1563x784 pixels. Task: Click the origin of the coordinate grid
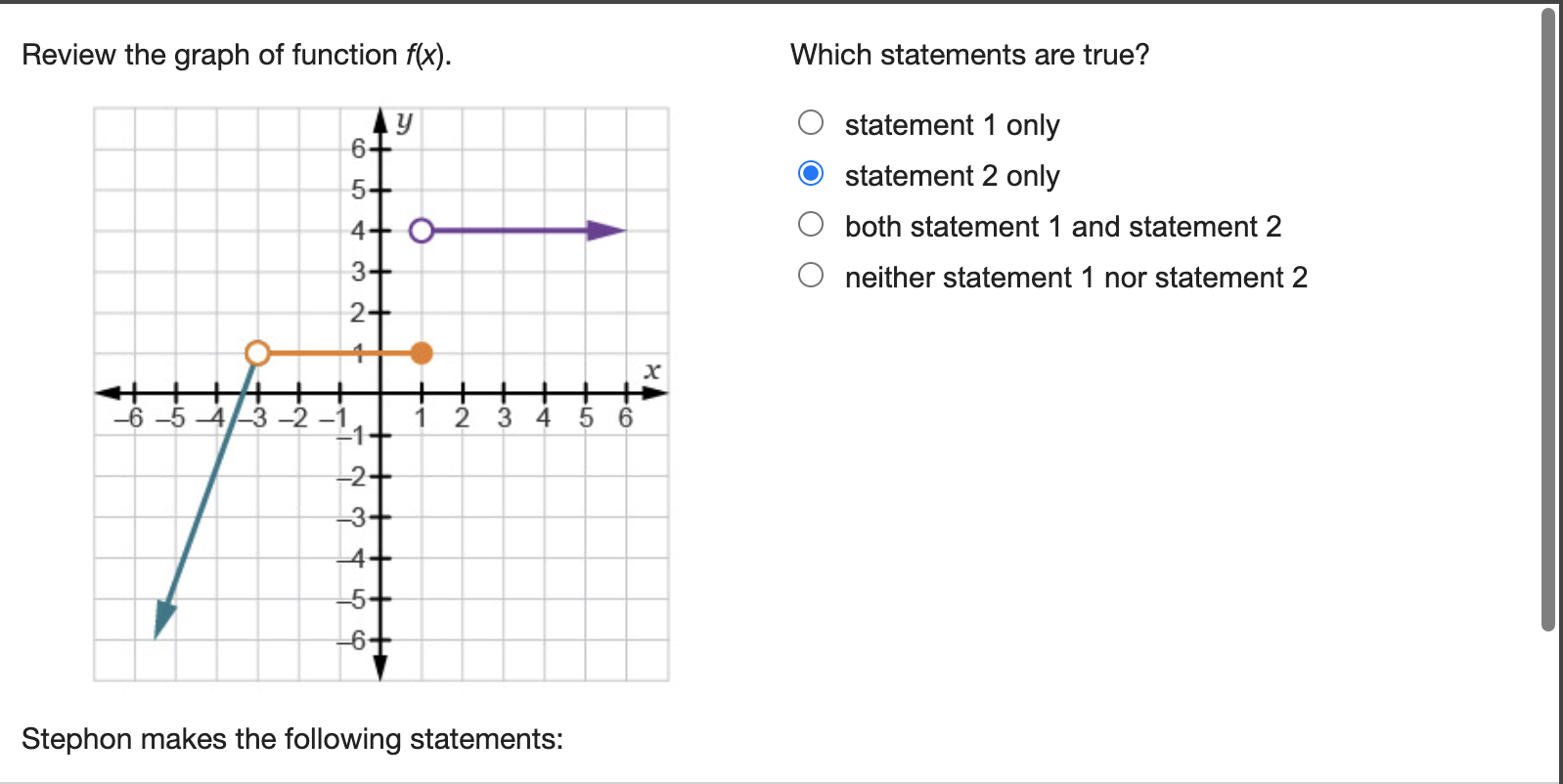coord(380,393)
